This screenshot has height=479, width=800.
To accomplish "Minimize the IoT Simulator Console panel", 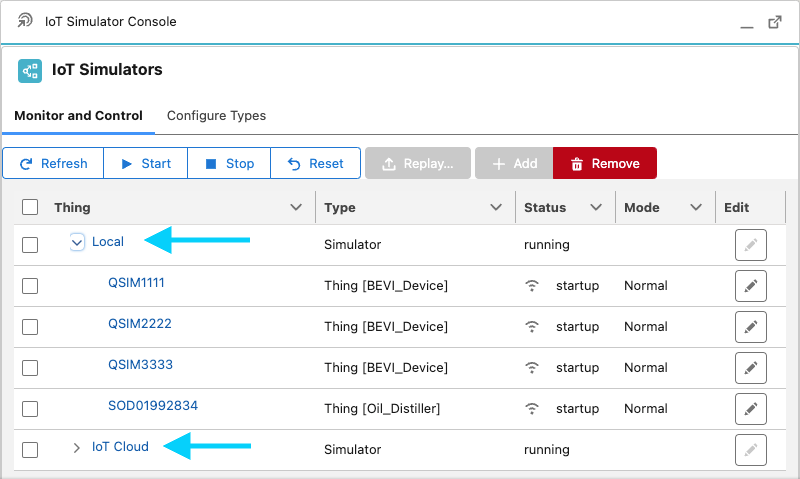I will click(x=746, y=27).
